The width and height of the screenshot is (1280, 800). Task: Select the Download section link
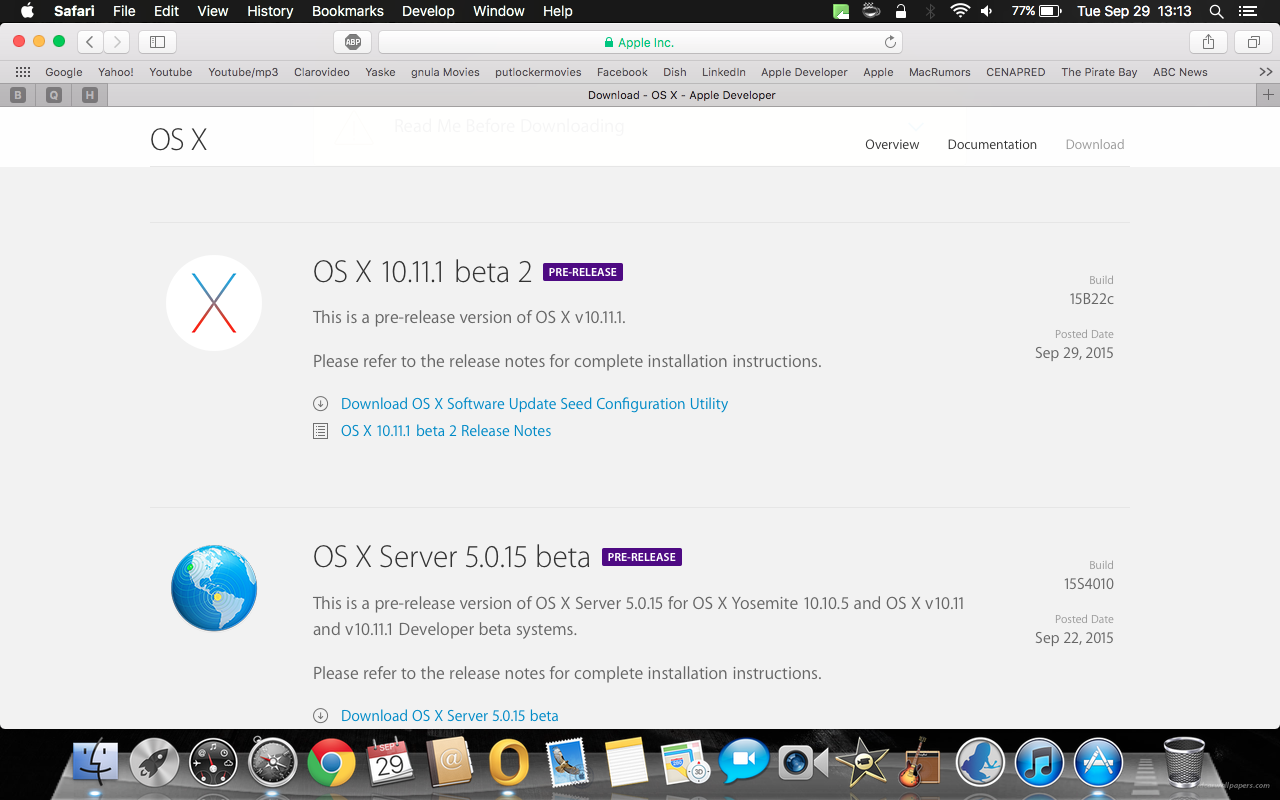(1095, 144)
